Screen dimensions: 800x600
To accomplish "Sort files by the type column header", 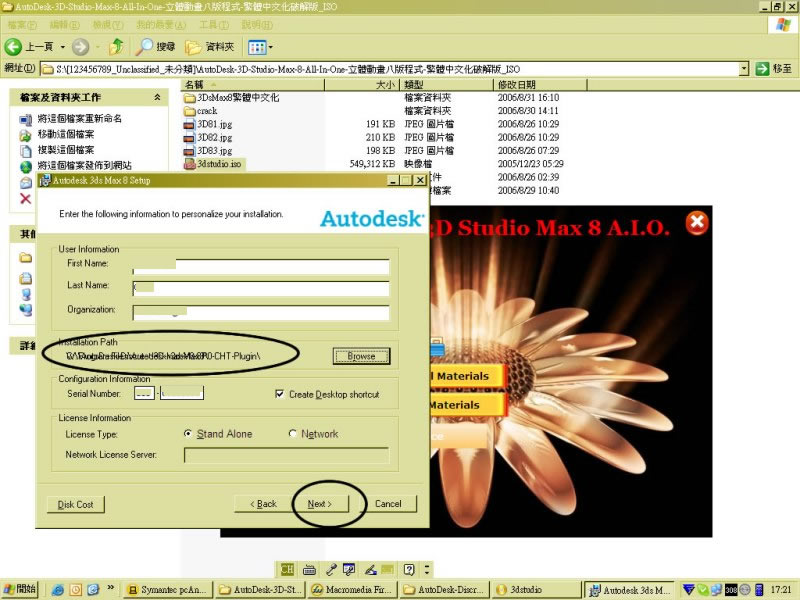I will coord(446,85).
